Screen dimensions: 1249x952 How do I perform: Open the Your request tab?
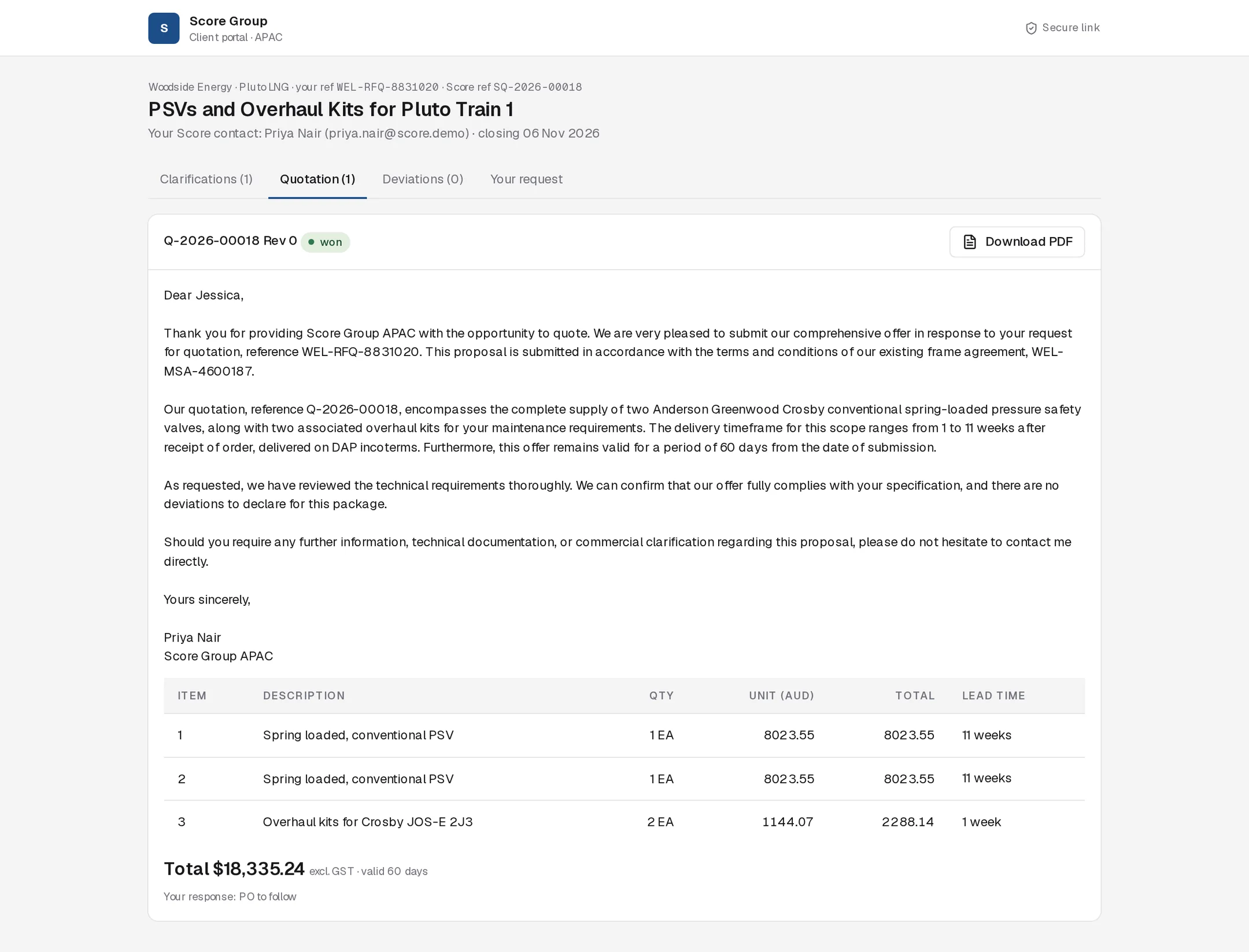point(526,179)
